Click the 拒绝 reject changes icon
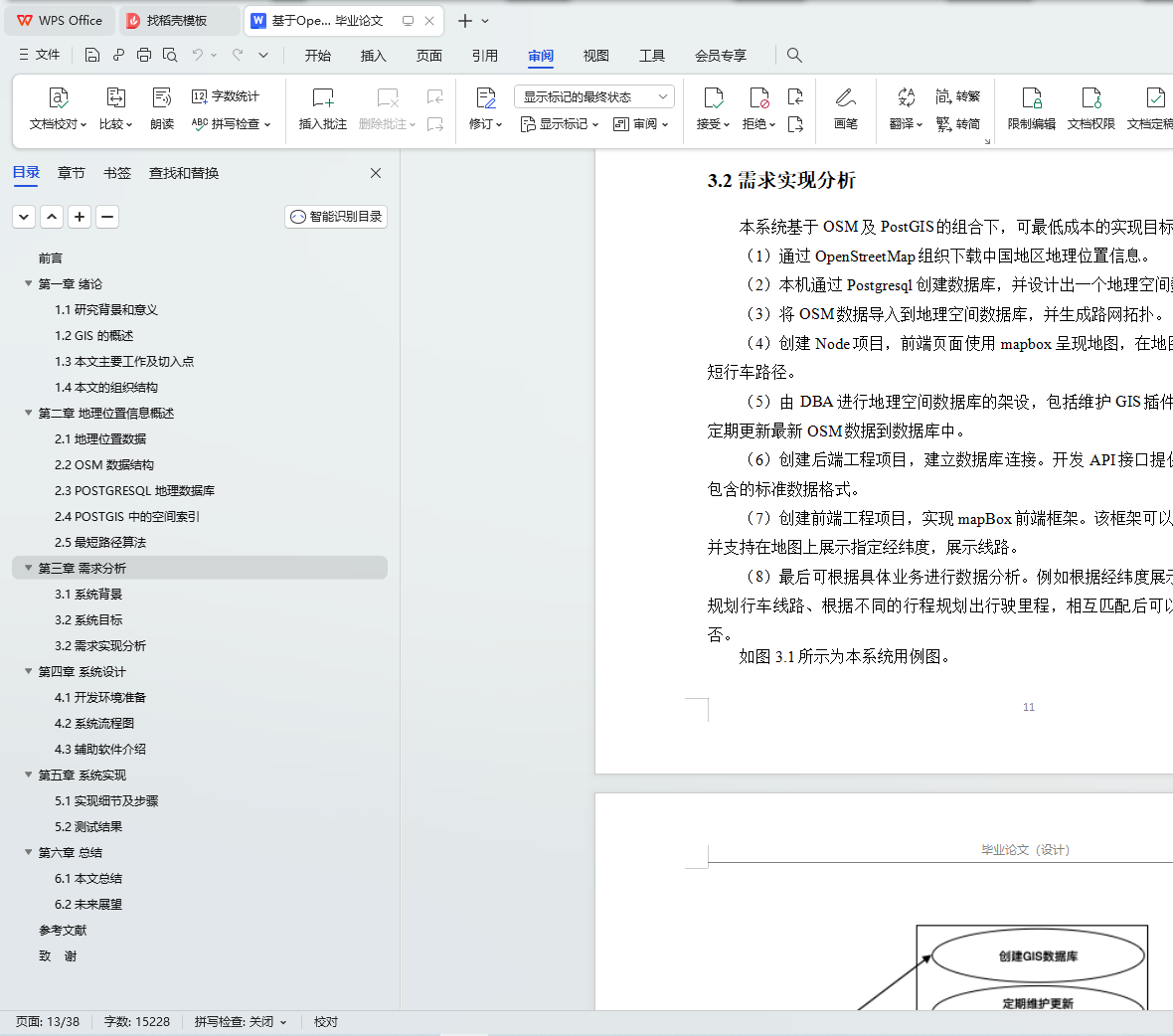This screenshot has width=1173, height=1036. coord(758,98)
